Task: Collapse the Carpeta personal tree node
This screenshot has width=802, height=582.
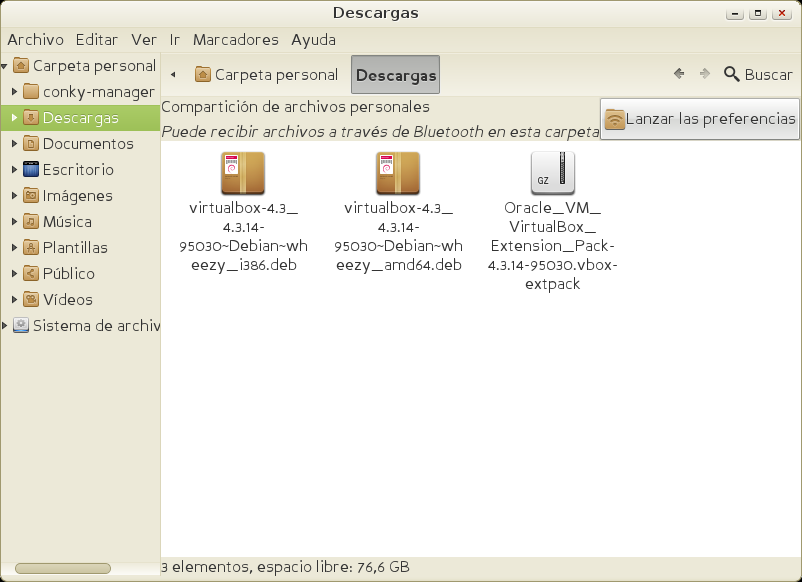Action: click(x=5, y=66)
